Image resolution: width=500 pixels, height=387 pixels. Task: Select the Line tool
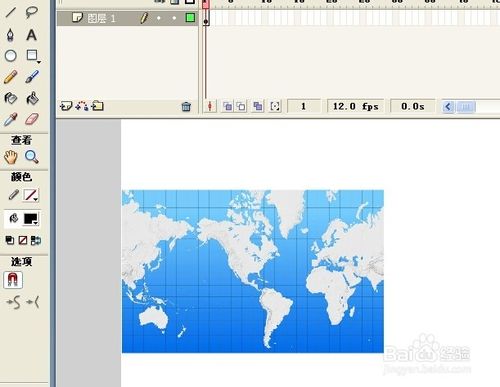pos(11,12)
